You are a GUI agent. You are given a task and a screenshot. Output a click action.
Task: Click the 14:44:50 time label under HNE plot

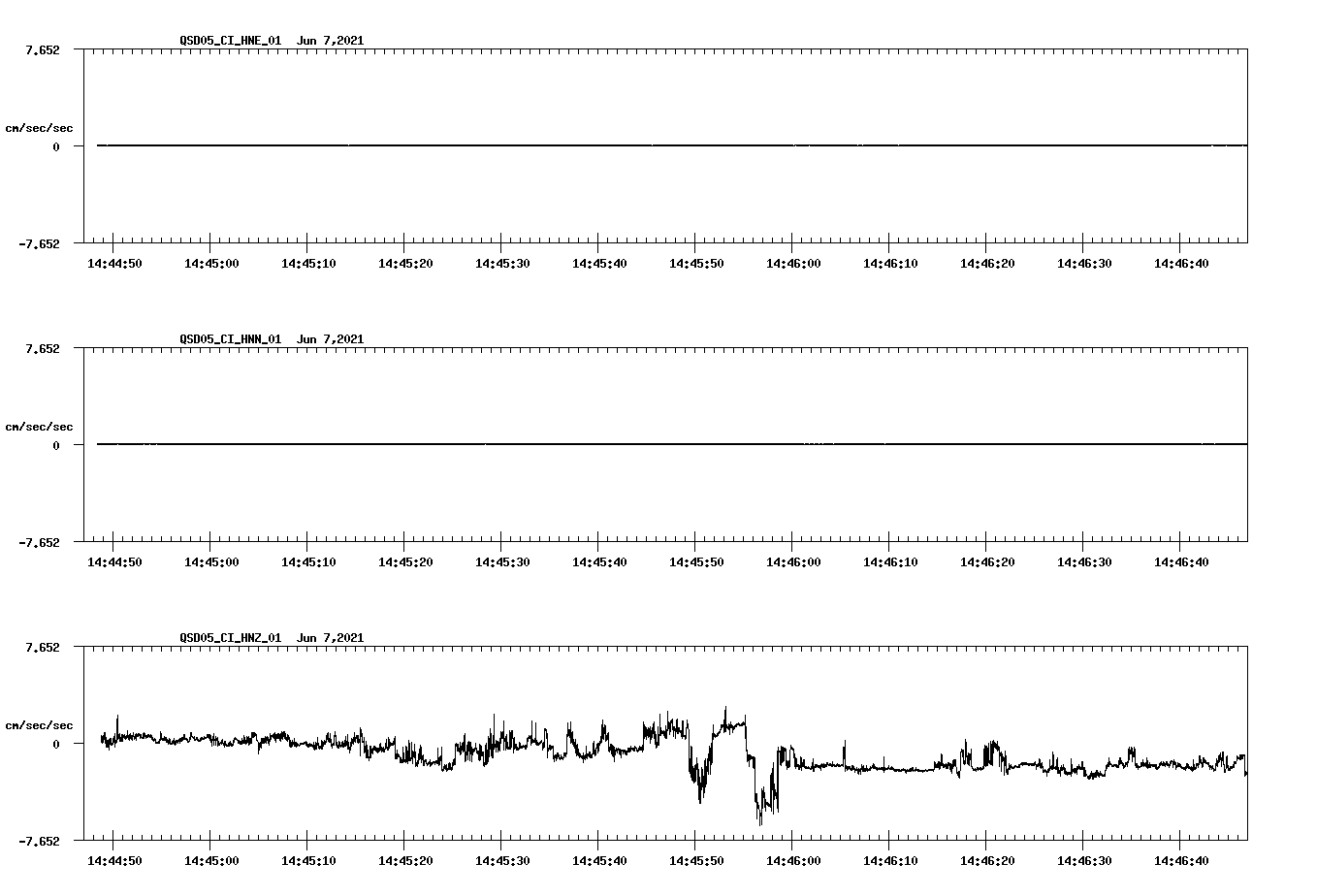coord(114,264)
